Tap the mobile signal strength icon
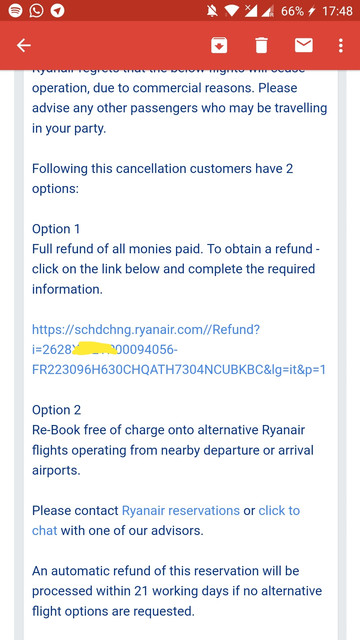The height and width of the screenshot is (640, 360). click(267, 11)
